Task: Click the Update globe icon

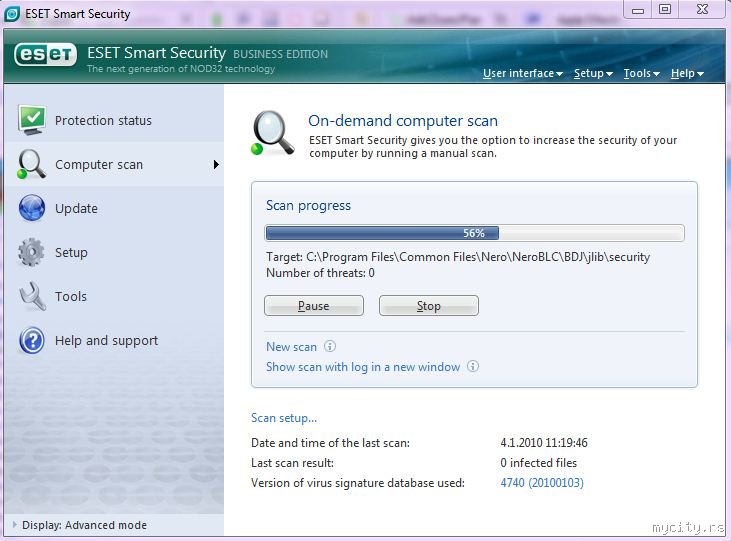Action: coord(32,208)
